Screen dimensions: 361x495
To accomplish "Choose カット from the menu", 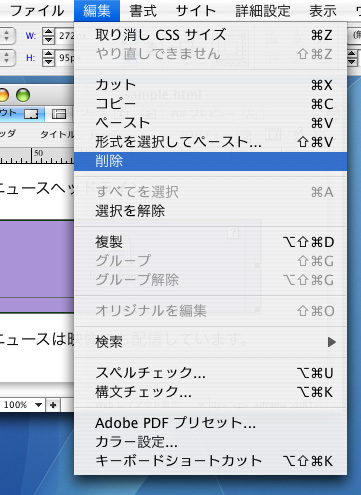I will pyautogui.click(x=210, y=85).
